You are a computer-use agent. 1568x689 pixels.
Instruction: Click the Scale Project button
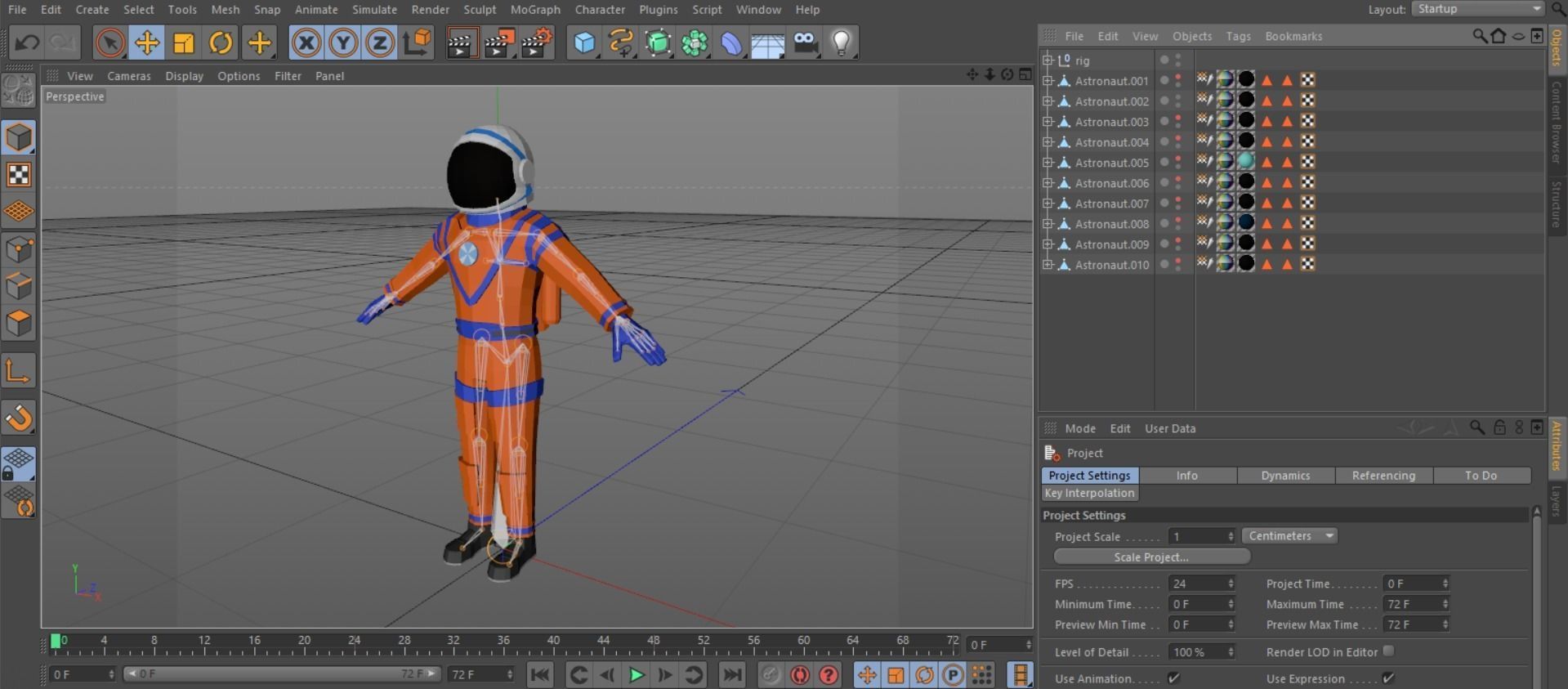[x=1151, y=557]
